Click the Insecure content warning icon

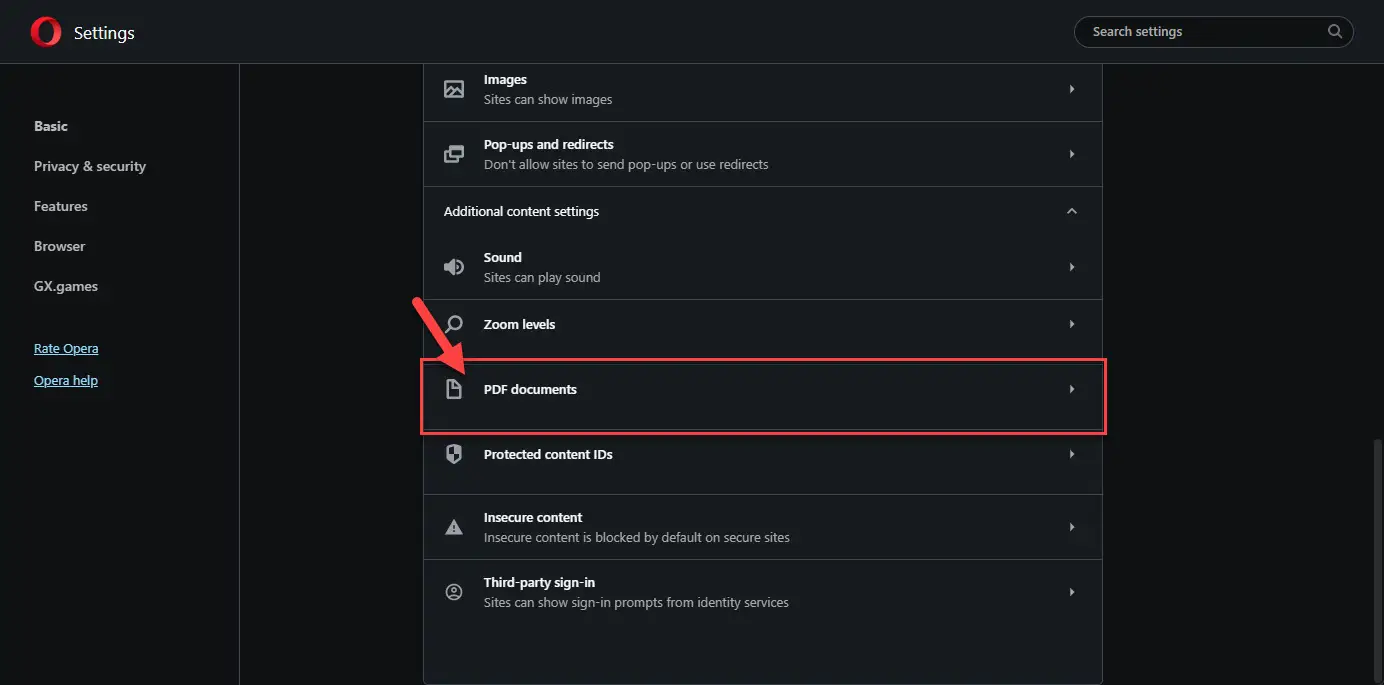[454, 527]
